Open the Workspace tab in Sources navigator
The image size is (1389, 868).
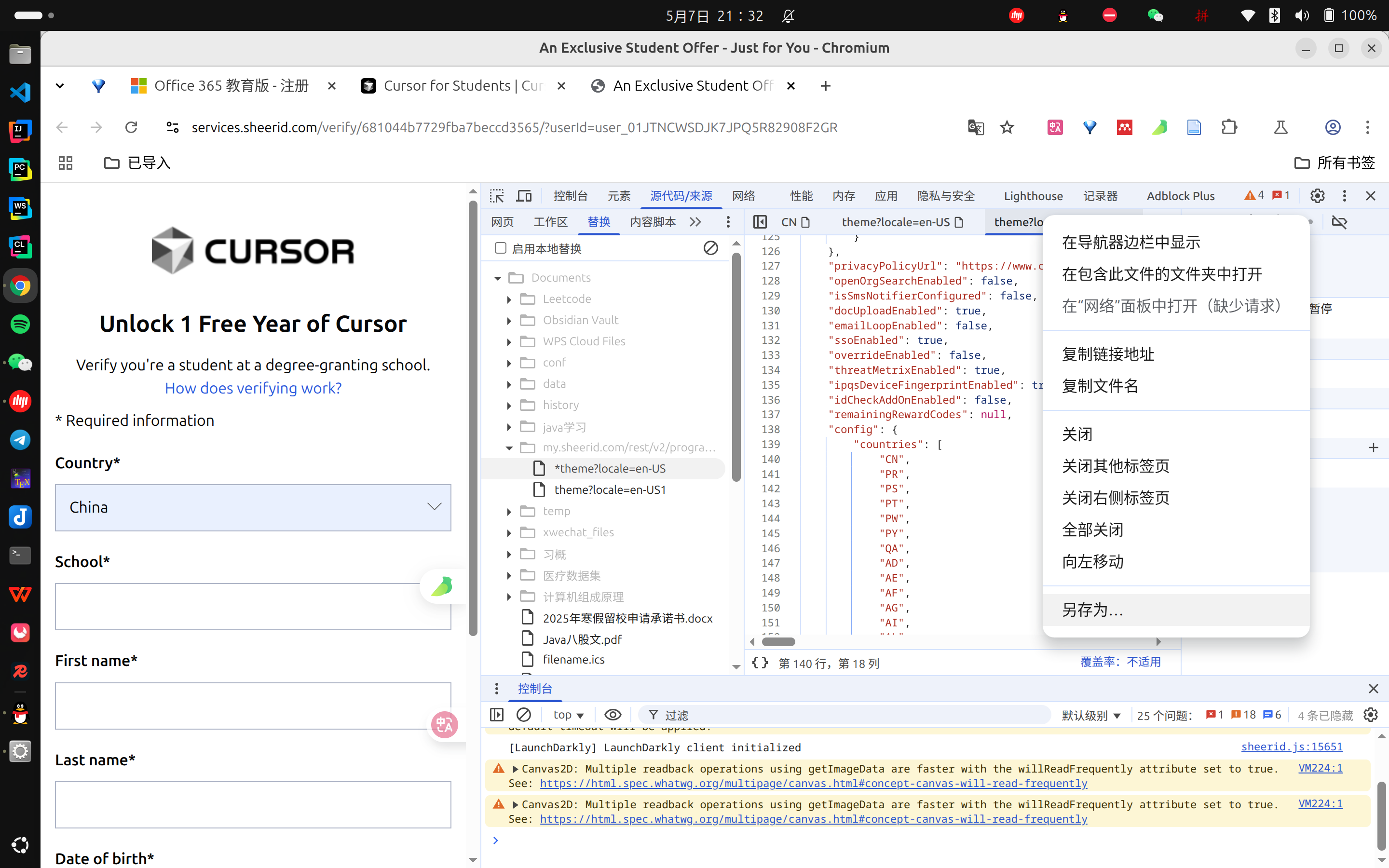(550, 222)
